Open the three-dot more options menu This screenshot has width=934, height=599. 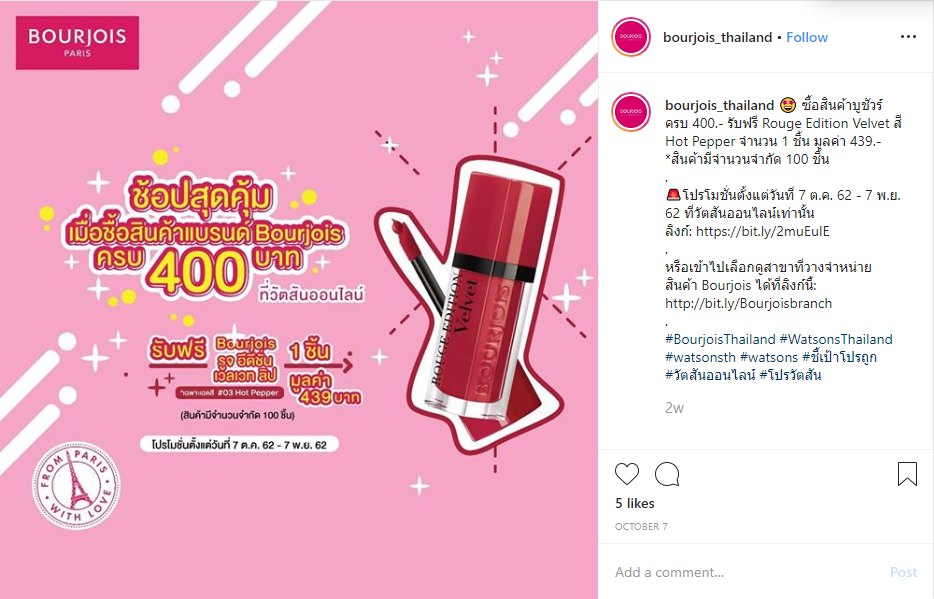click(x=908, y=37)
